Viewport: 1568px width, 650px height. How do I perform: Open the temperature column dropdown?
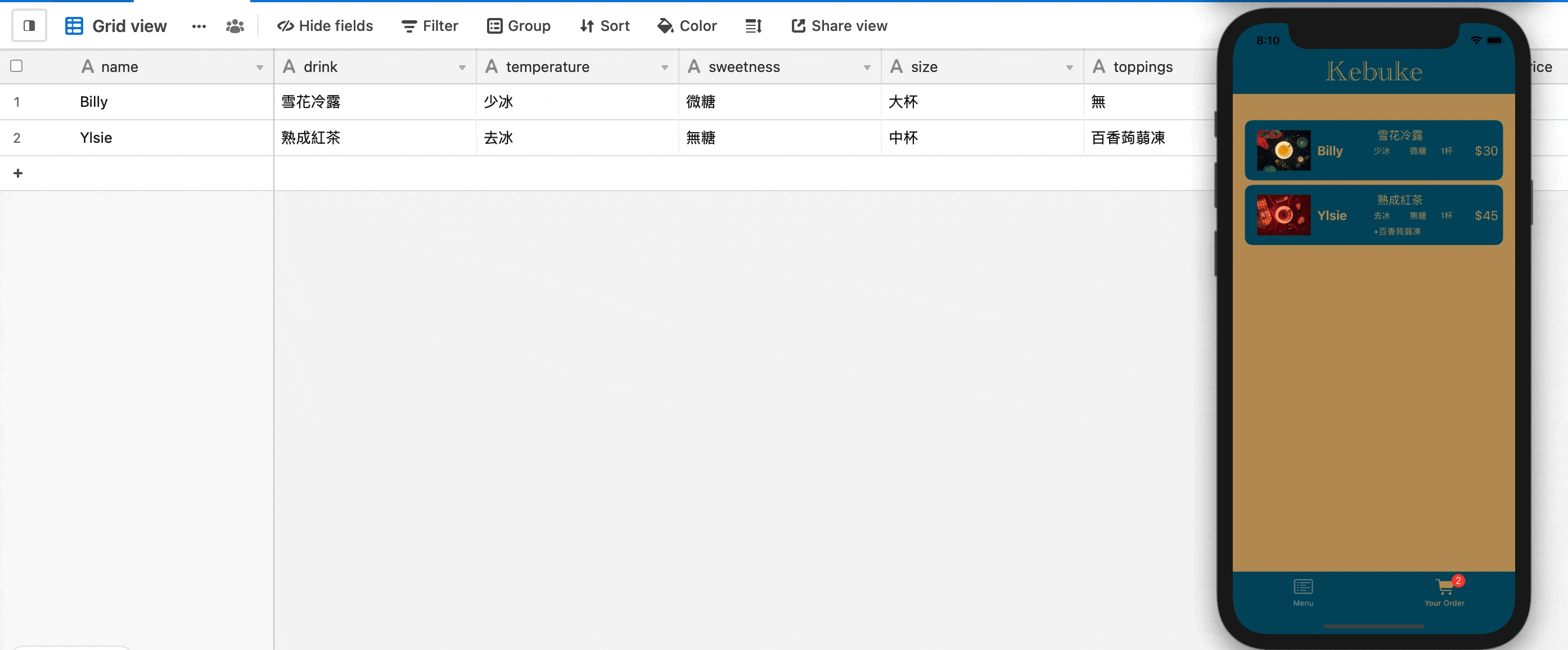coord(664,67)
